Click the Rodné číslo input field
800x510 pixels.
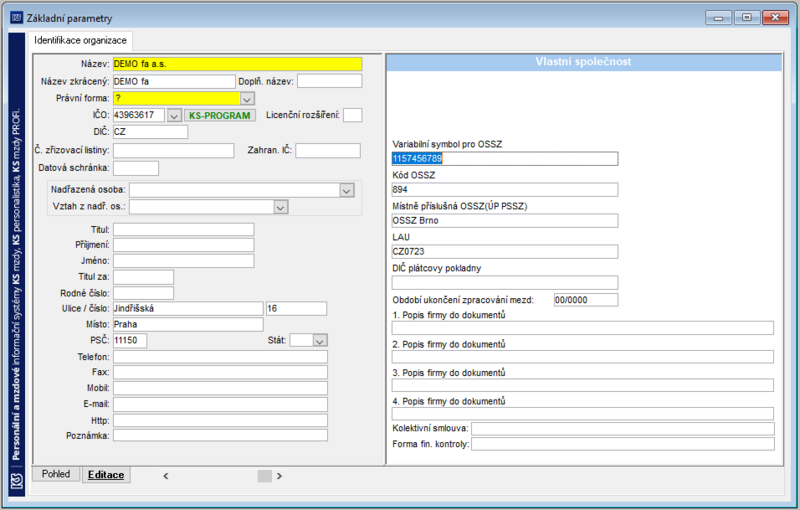coord(143,293)
